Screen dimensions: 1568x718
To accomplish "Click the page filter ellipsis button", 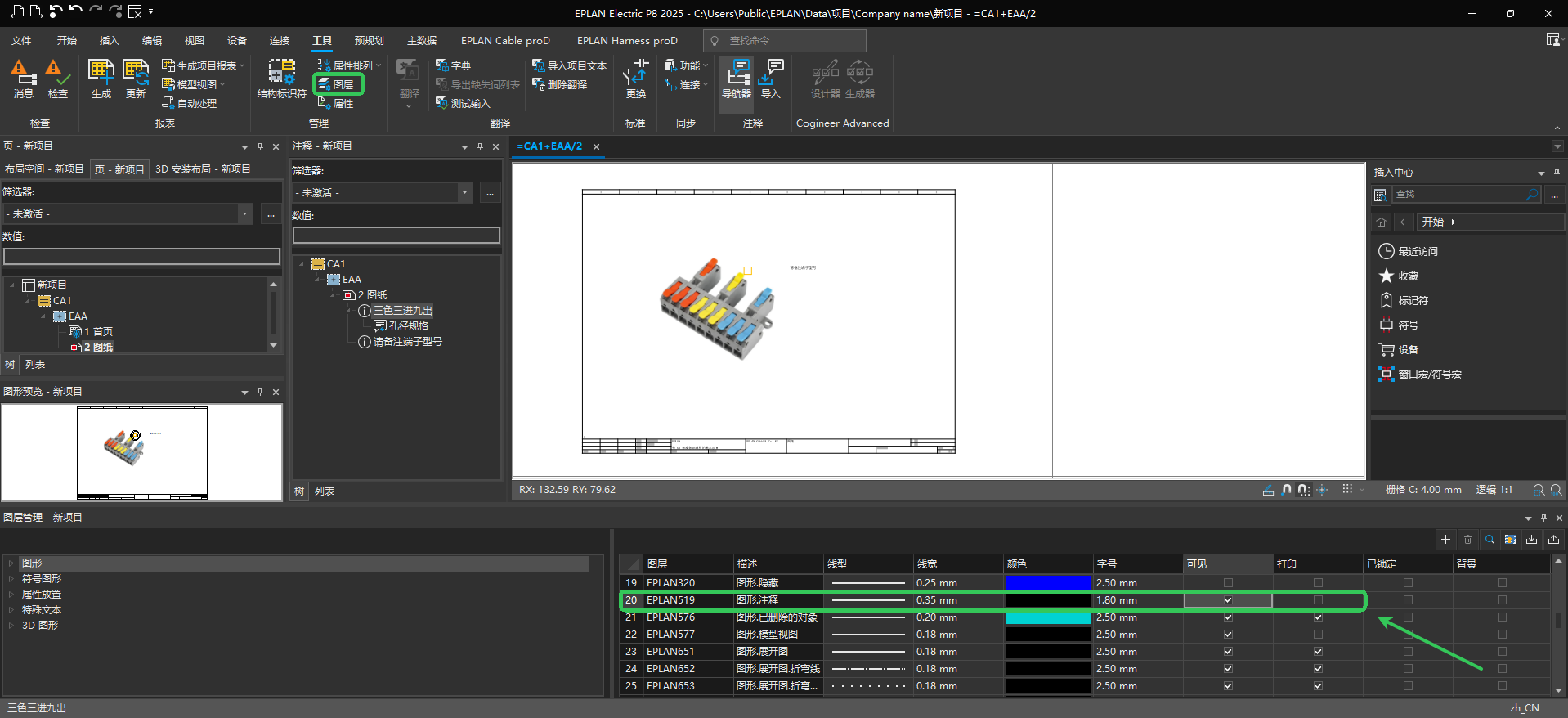I will 271,214.
